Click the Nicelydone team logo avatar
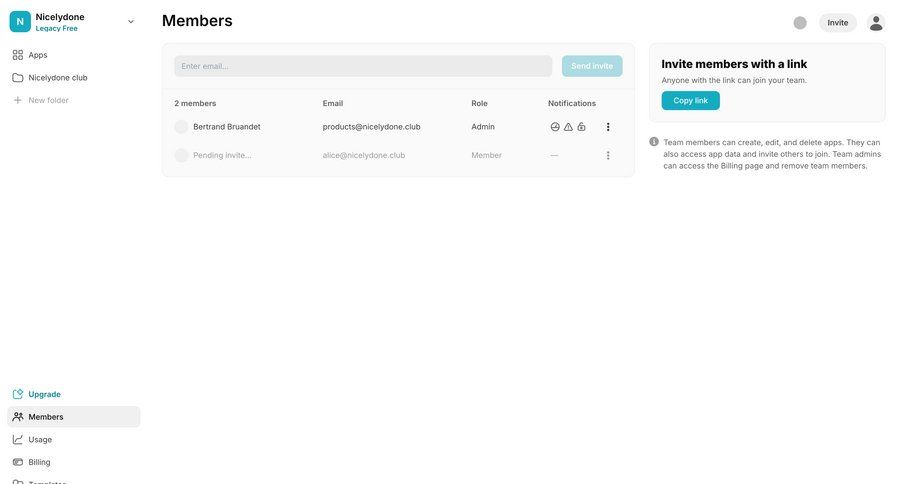 [20, 21]
